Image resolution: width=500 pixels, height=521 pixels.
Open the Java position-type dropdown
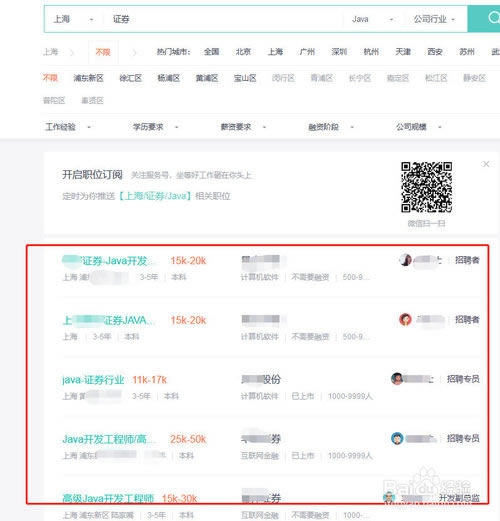(373, 19)
